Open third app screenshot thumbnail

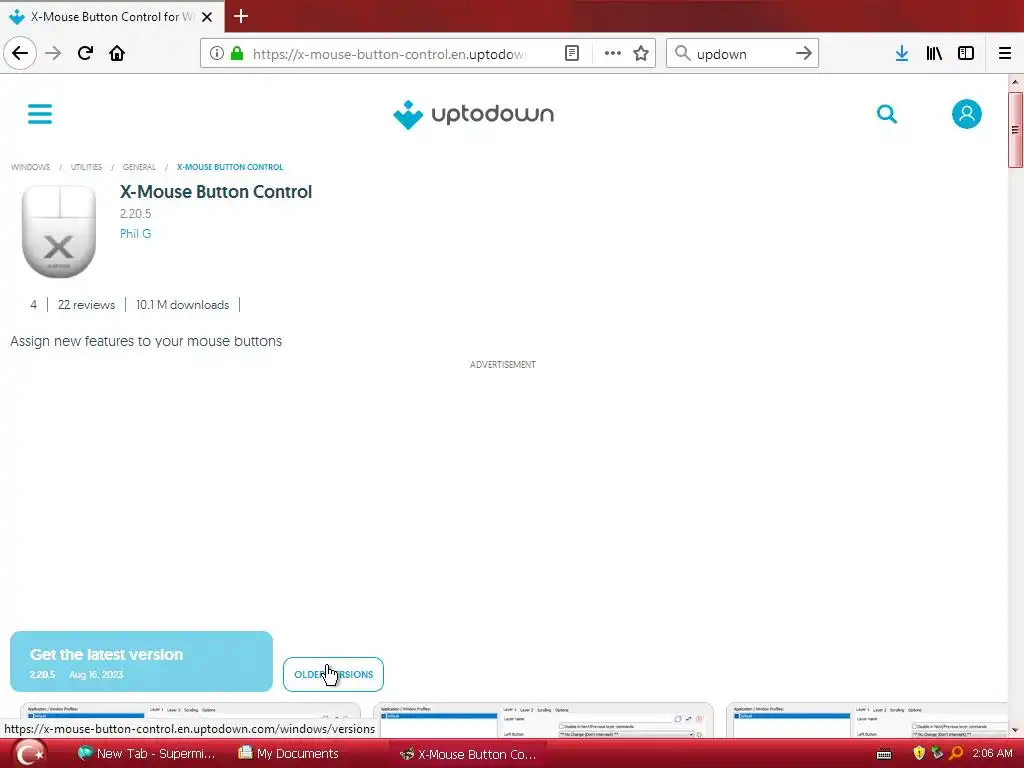pos(867,720)
